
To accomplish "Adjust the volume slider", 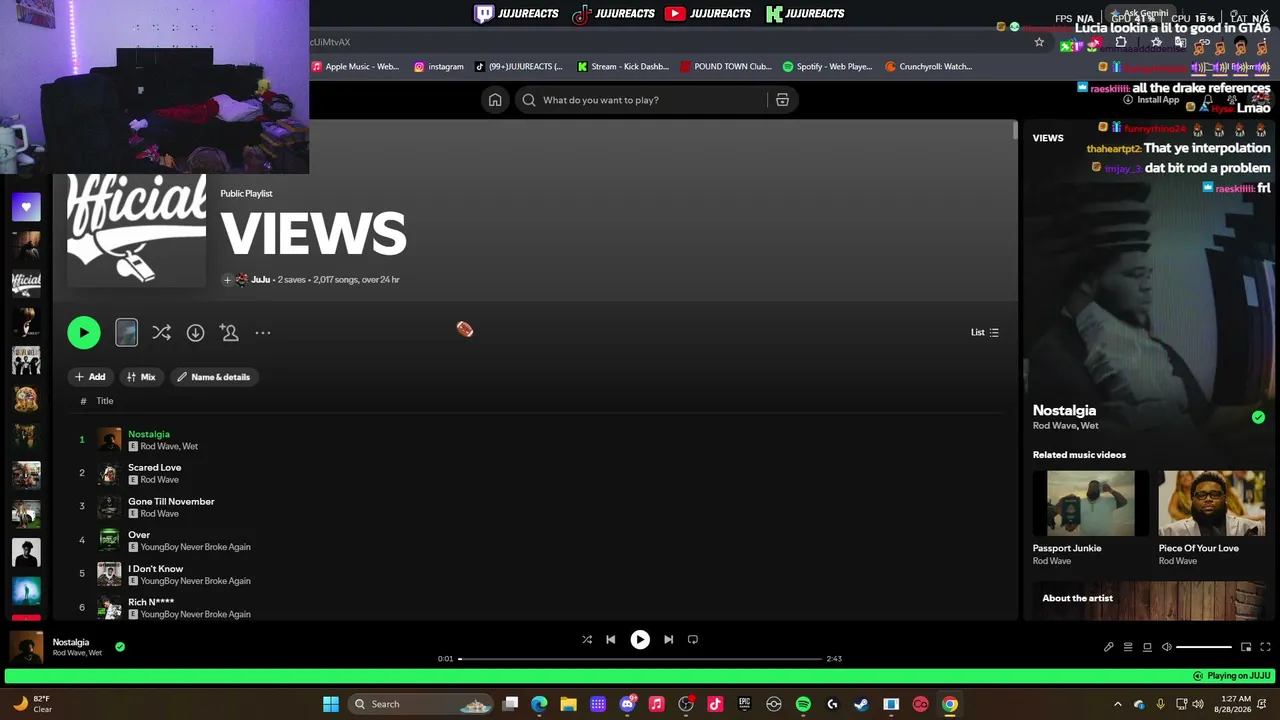I will coord(1204,647).
